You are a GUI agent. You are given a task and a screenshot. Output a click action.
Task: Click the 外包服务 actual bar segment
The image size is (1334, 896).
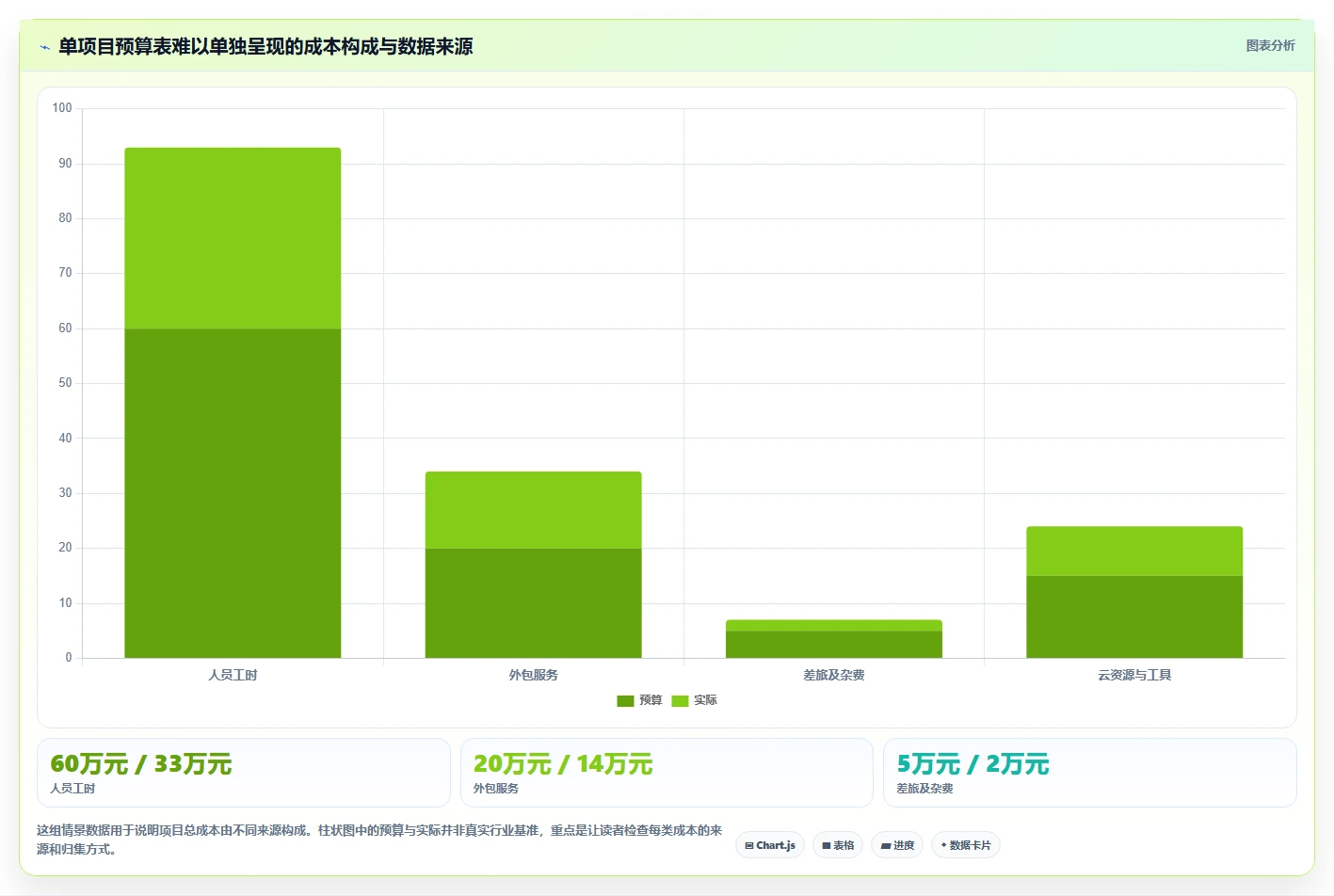pyautogui.click(x=533, y=510)
